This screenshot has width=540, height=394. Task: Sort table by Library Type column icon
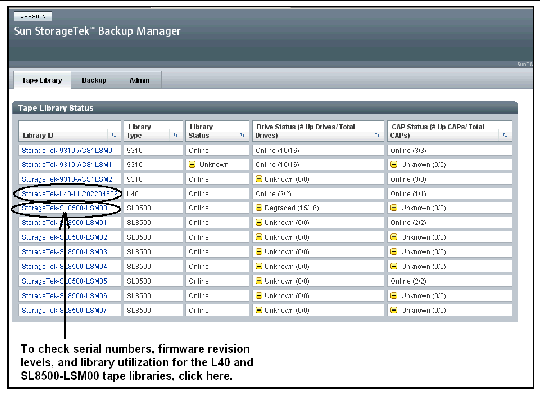175,135
